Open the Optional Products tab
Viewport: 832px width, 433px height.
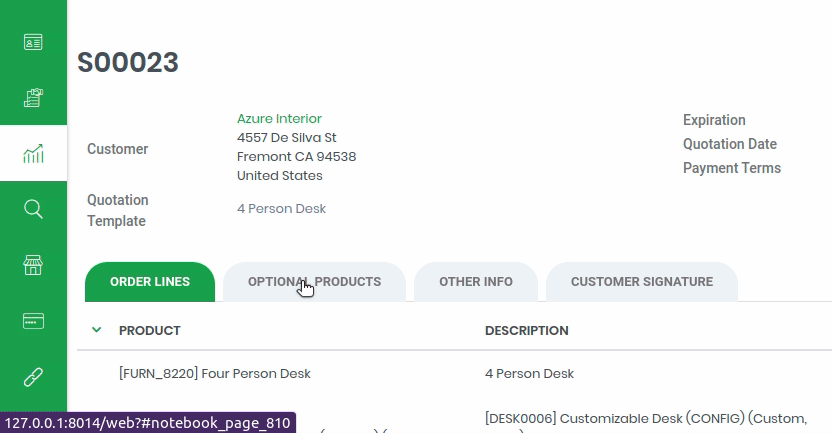coord(314,282)
